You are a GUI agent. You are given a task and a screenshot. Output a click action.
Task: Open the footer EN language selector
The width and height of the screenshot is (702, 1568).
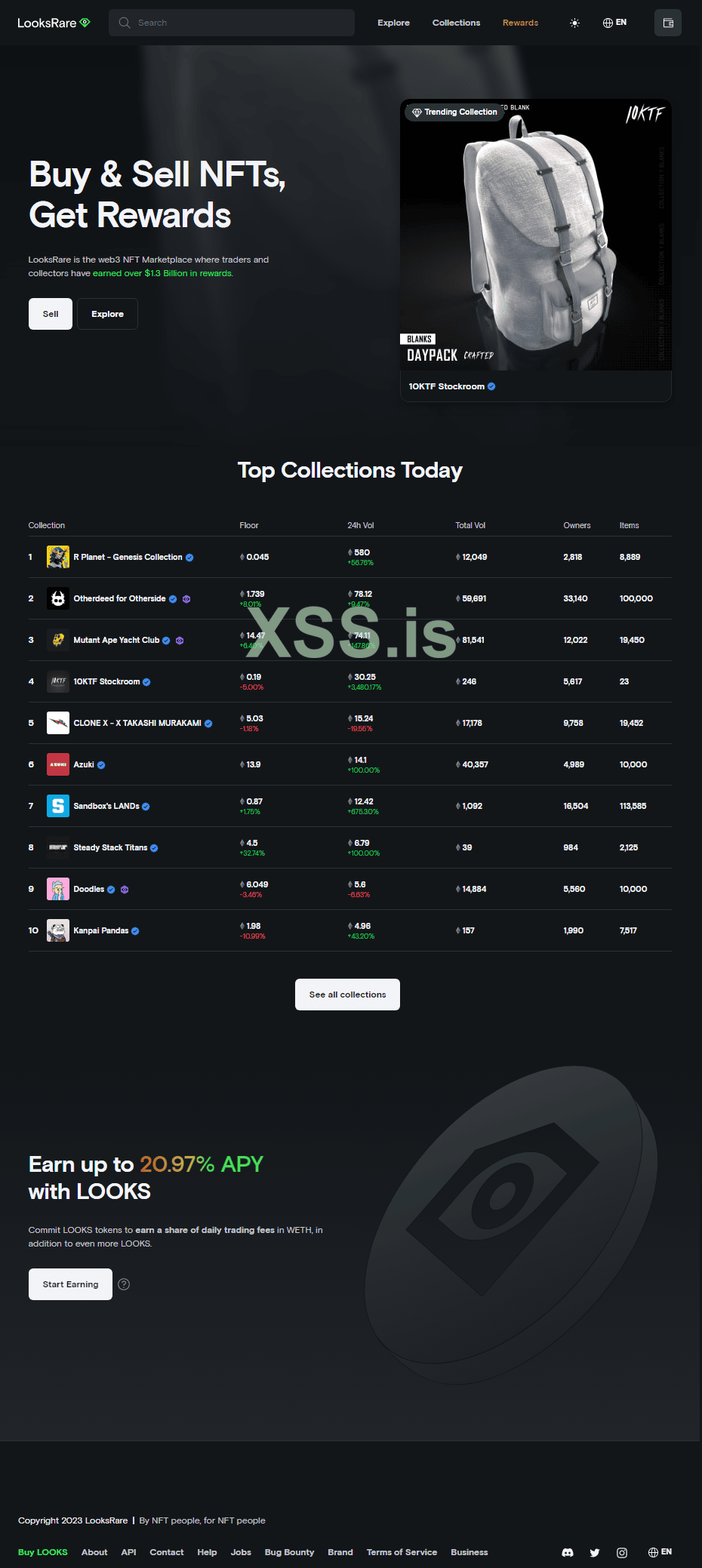tap(660, 1552)
